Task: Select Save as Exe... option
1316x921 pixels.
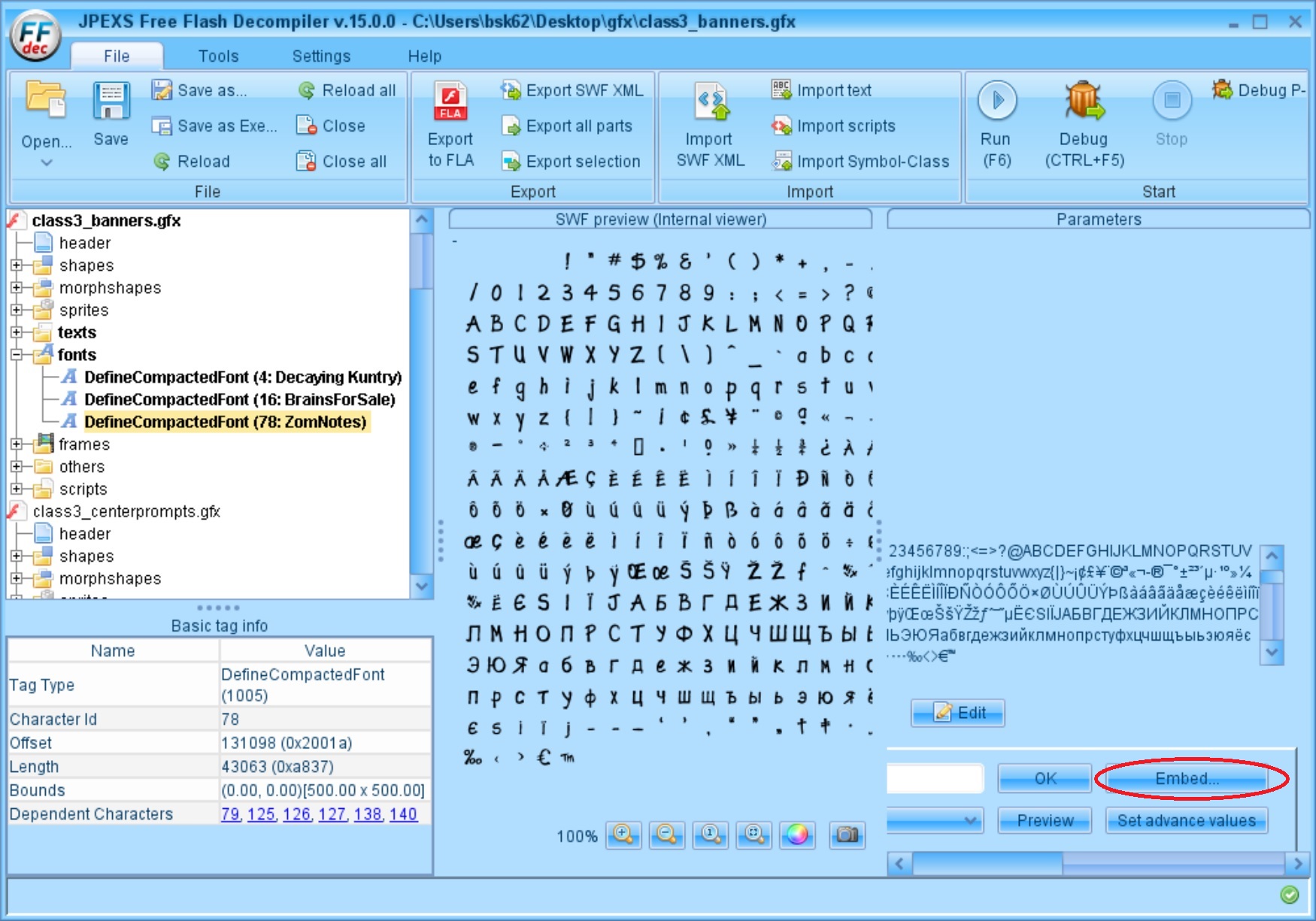Action: (214, 126)
